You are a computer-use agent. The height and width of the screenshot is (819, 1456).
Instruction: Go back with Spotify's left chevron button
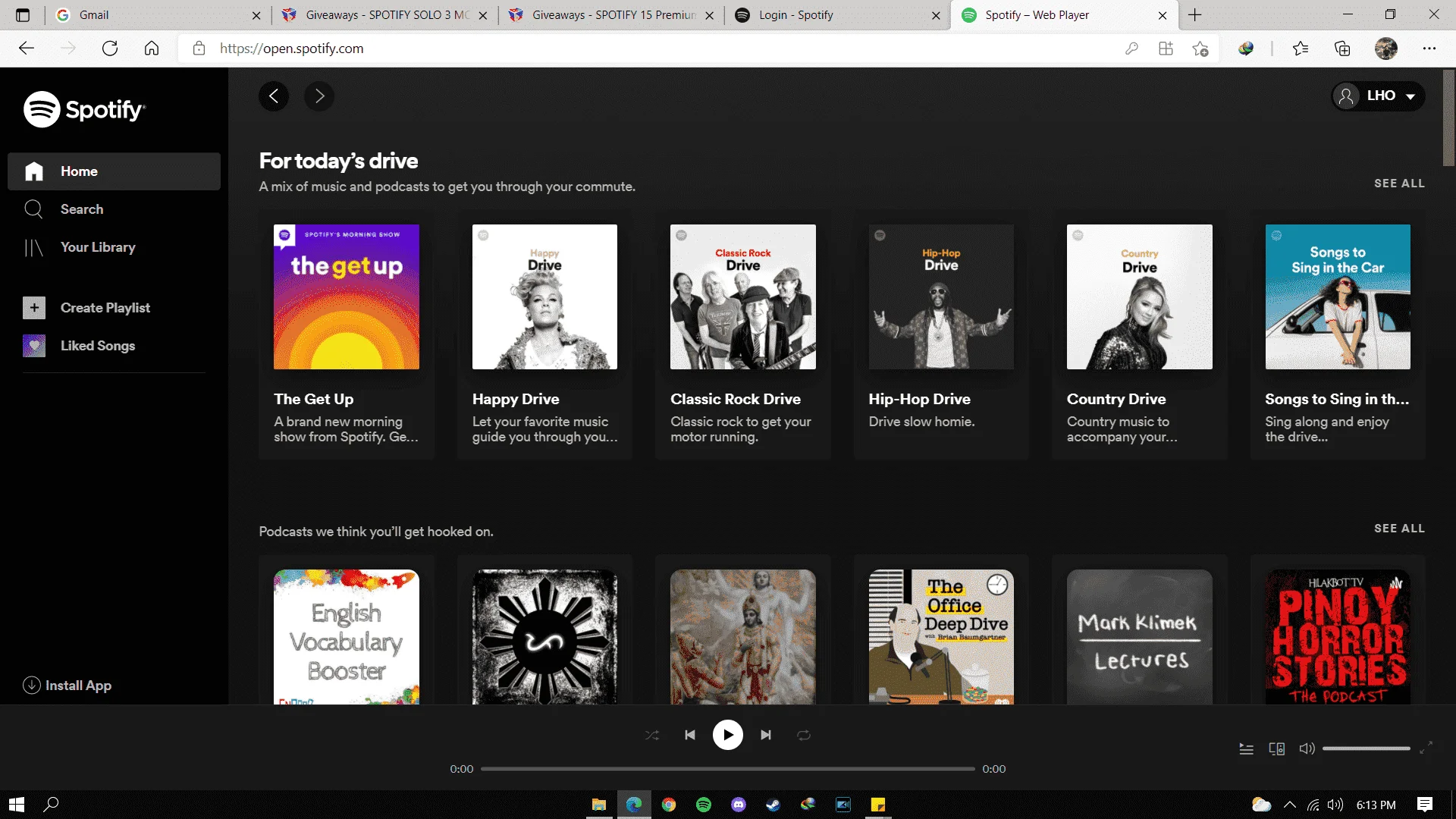tap(274, 96)
